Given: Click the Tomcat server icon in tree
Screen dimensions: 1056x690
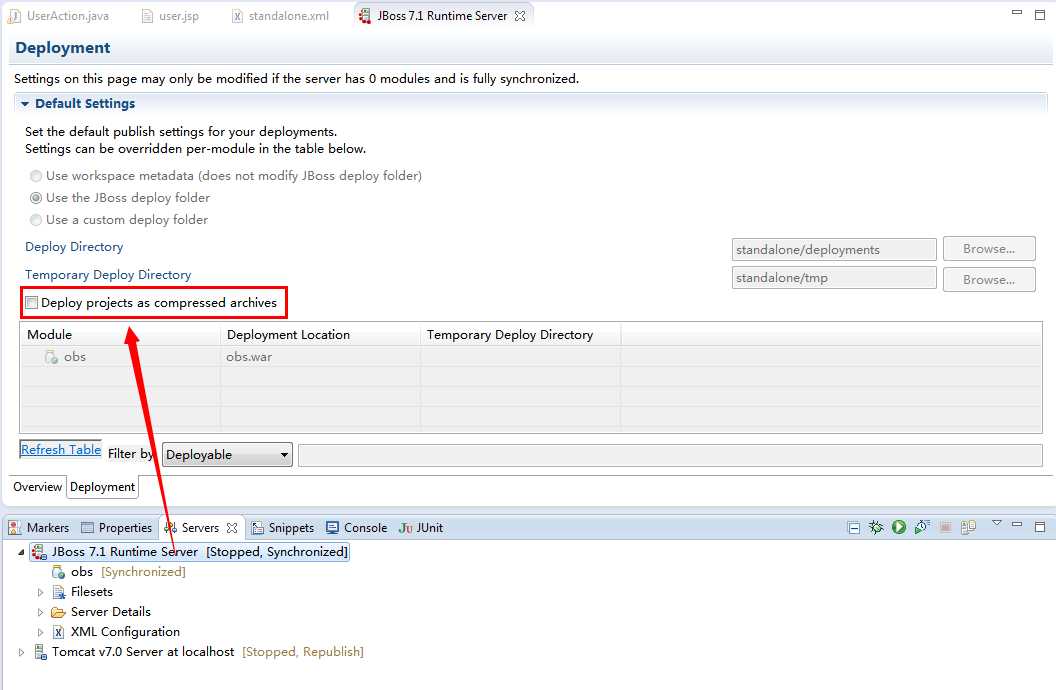Looking at the screenshot, I should pos(40,652).
